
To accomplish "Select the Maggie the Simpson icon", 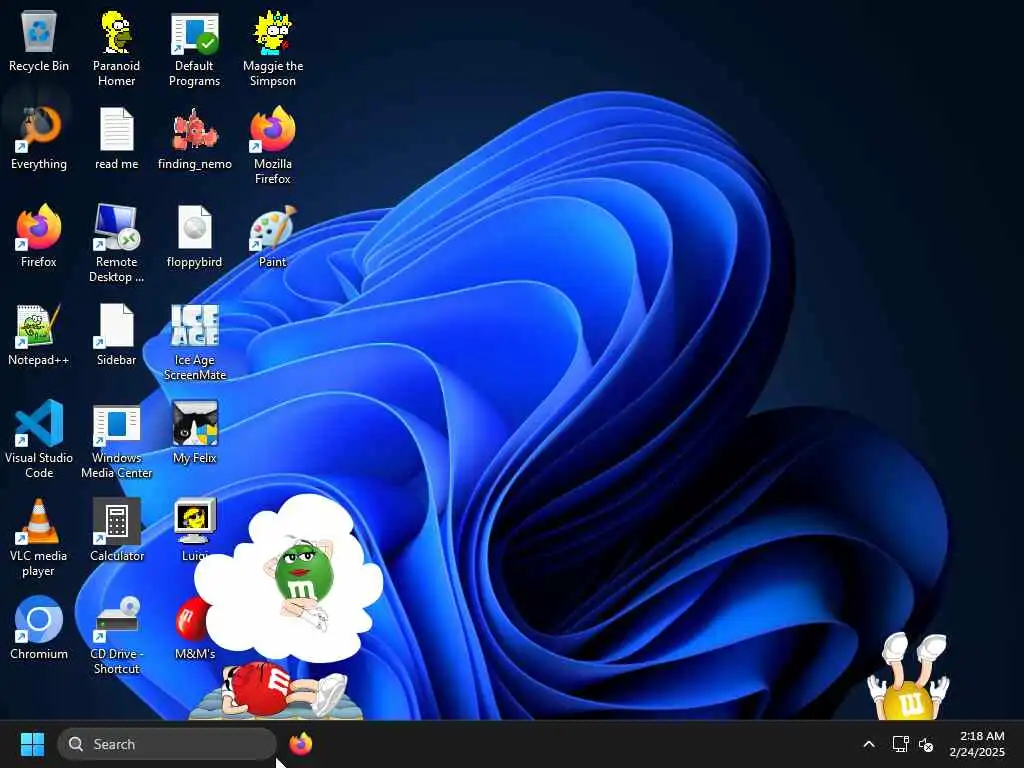I will click(x=273, y=49).
